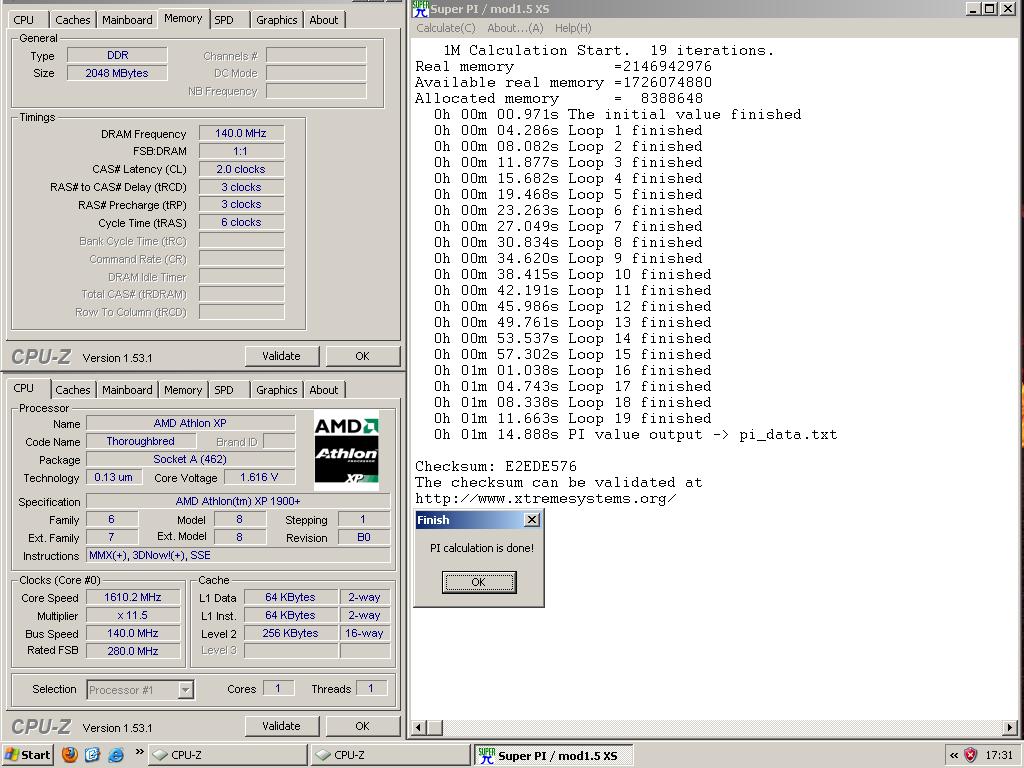
Task: Click the Start button
Action: [x=27, y=755]
